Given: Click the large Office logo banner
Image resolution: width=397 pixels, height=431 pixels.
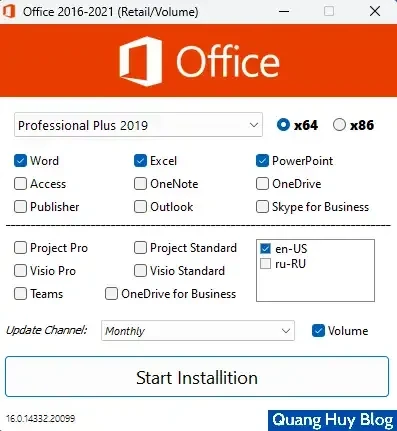Looking at the screenshot, I should (x=199, y=61).
